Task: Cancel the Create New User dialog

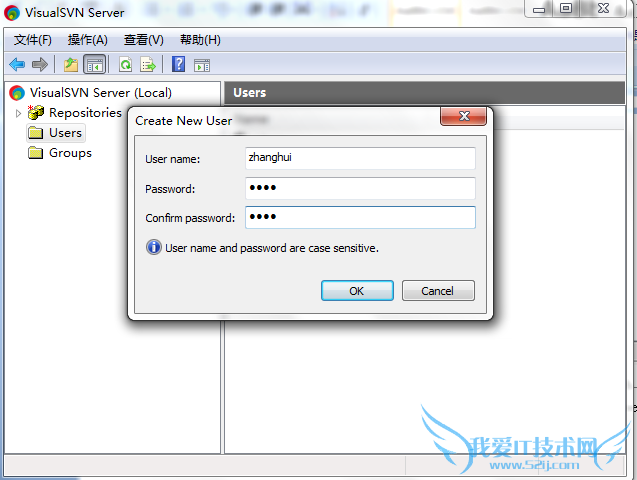Action: click(x=438, y=291)
